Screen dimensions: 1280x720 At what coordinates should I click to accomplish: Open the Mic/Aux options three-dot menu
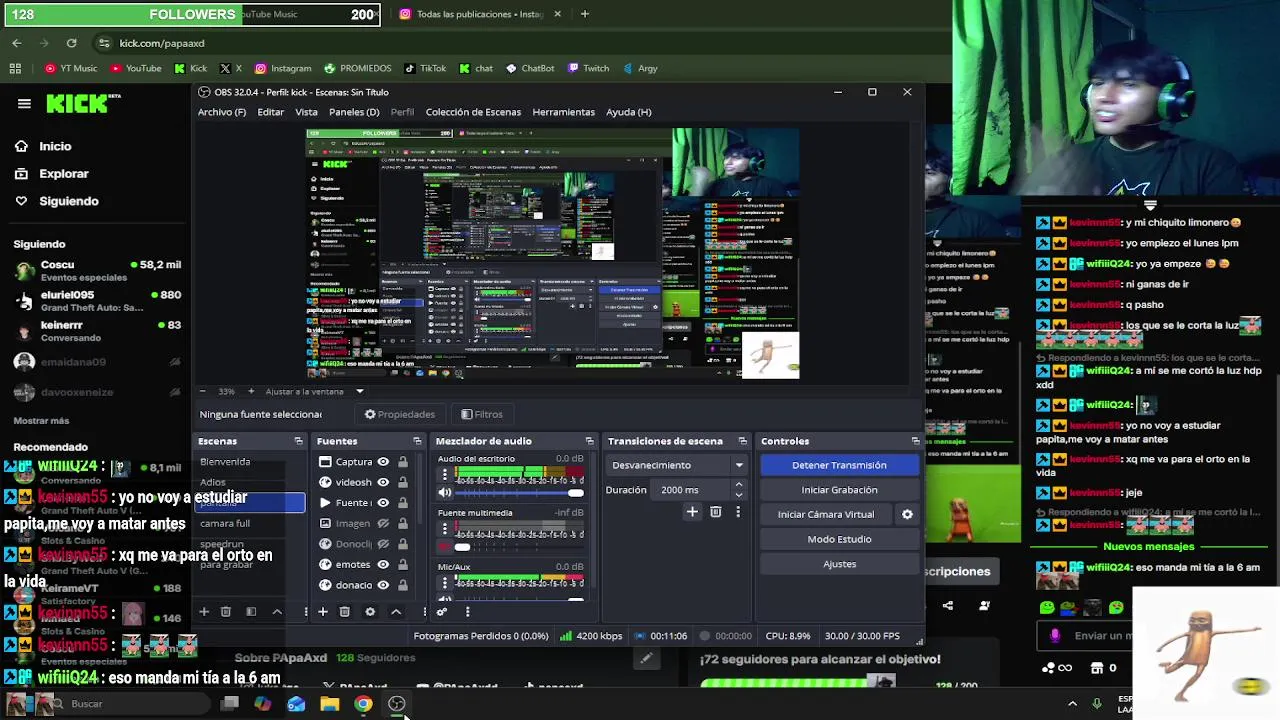point(445,582)
